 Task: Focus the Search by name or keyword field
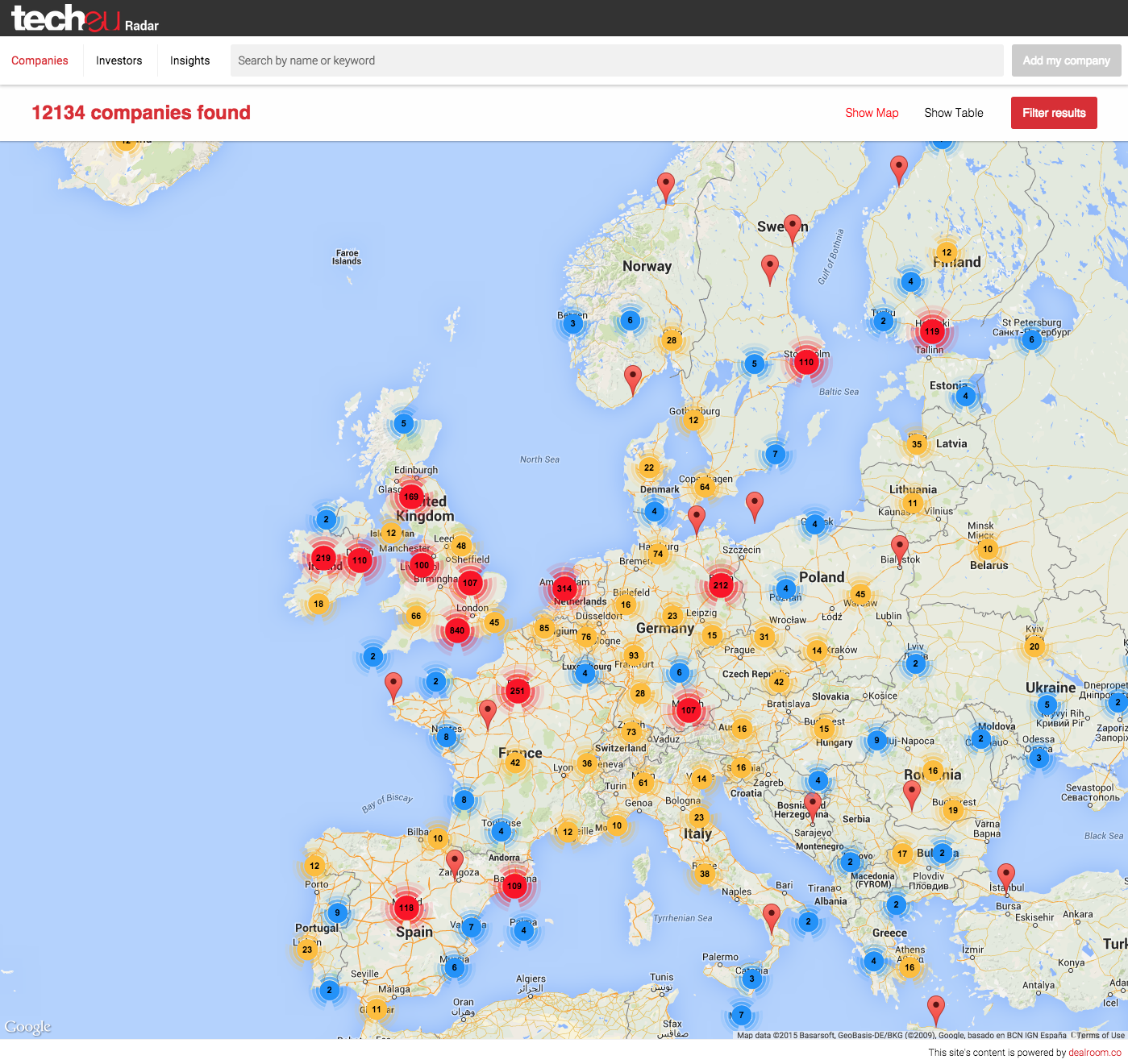pos(617,60)
